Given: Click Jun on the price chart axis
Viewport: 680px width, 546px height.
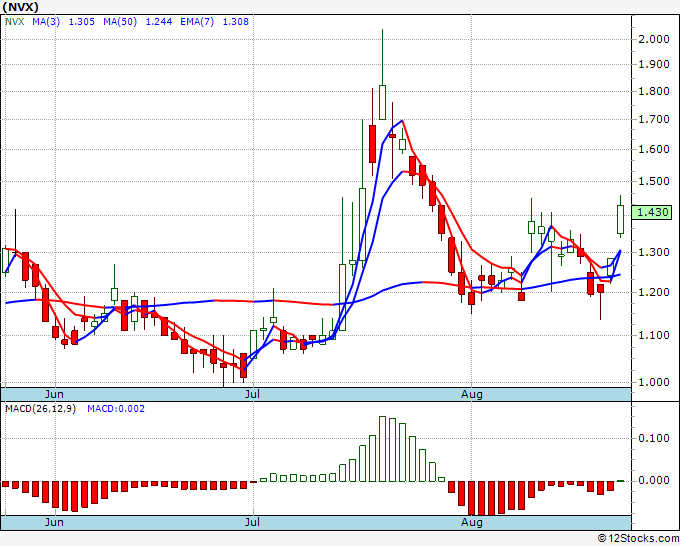Looking at the screenshot, I should (x=54, y=395).
